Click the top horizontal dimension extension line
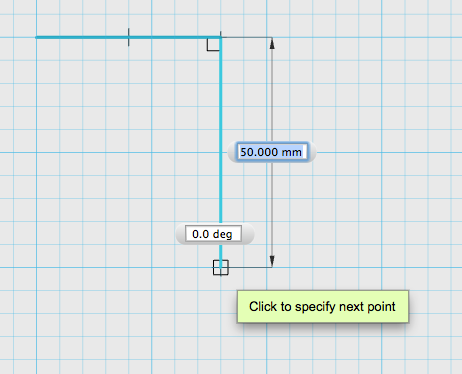462x374 pixels. [247, 37]
